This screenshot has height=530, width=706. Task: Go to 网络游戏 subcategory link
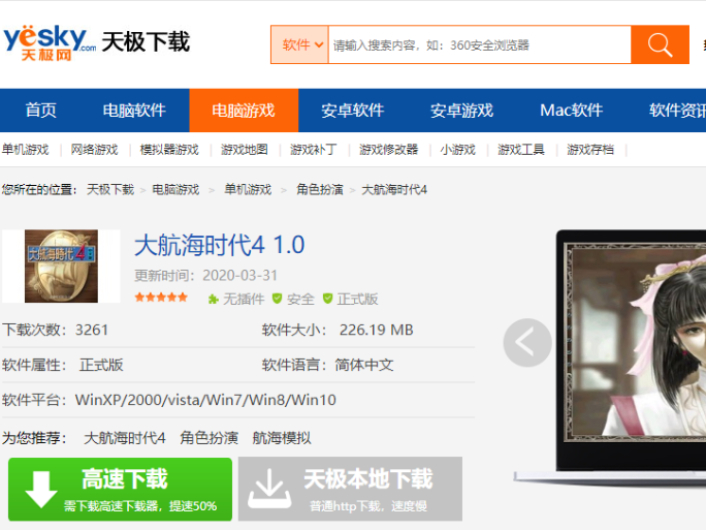[95, 149]
